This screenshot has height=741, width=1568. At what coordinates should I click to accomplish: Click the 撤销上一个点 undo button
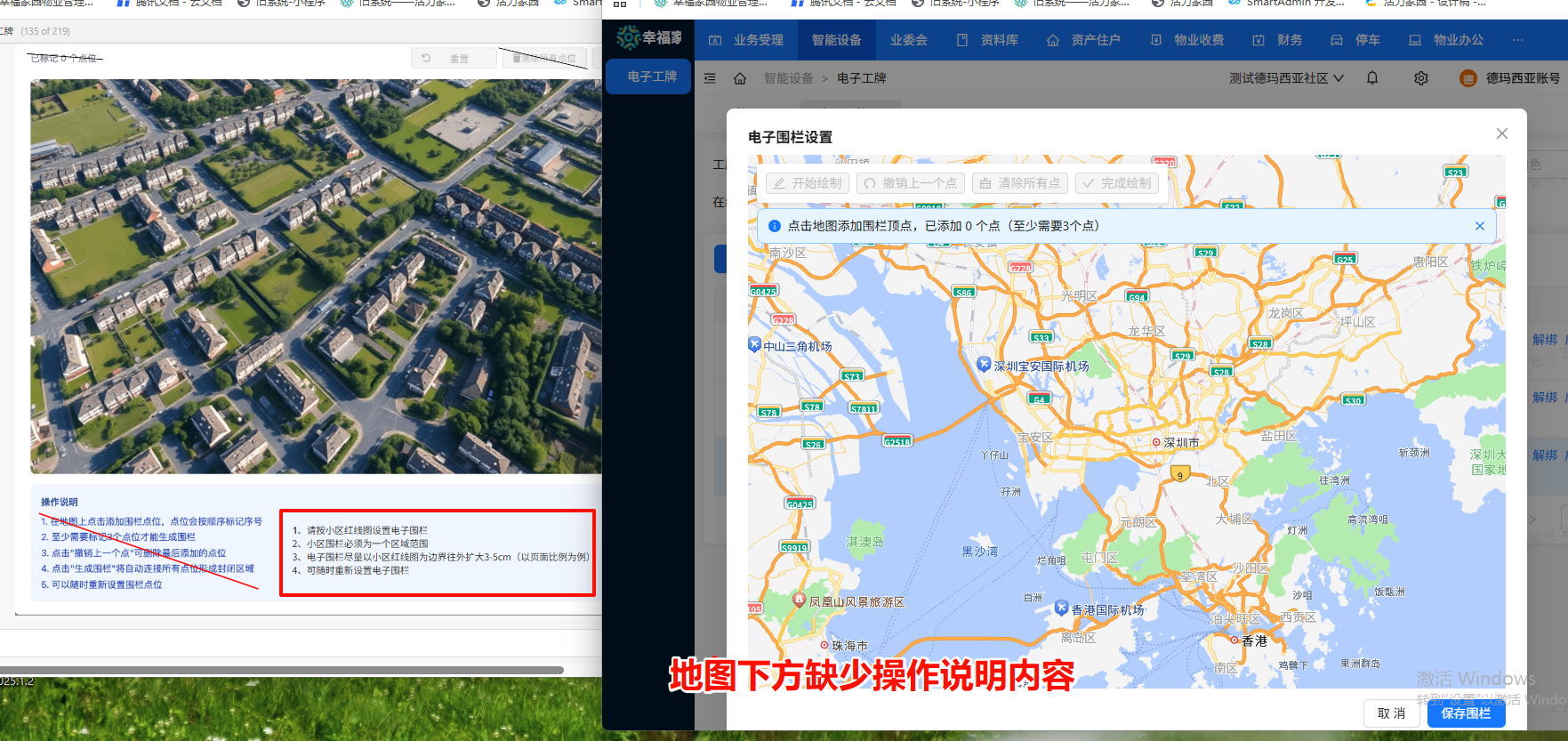pos(911,183)
